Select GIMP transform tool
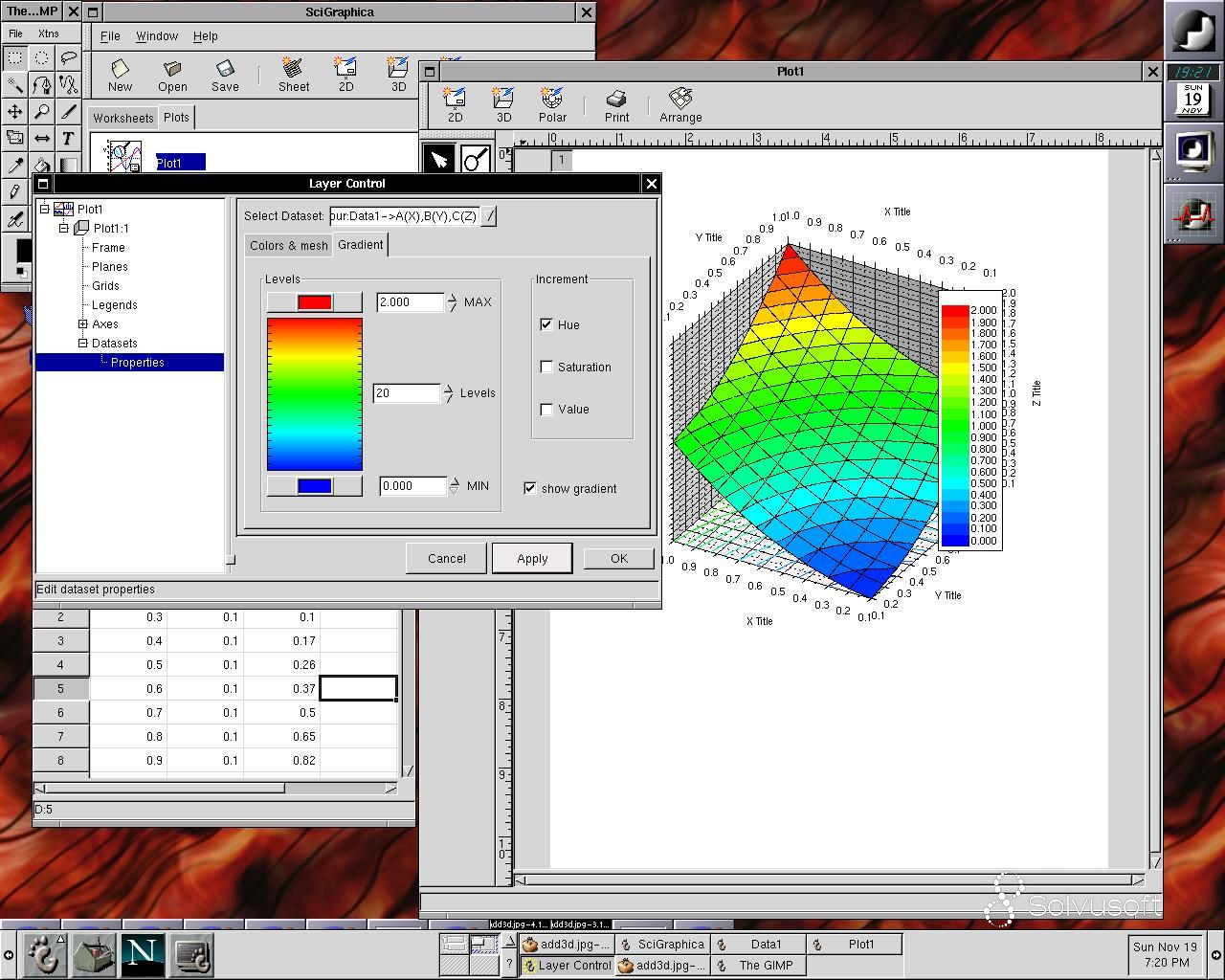 (14, 138)
